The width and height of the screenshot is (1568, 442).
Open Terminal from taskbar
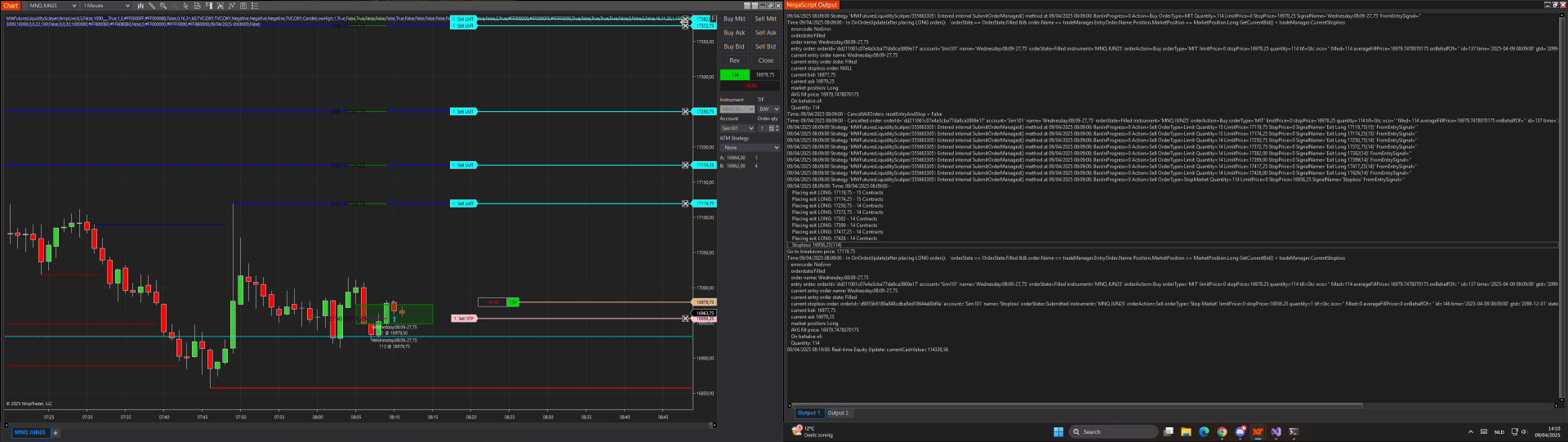coord(1294,431)
